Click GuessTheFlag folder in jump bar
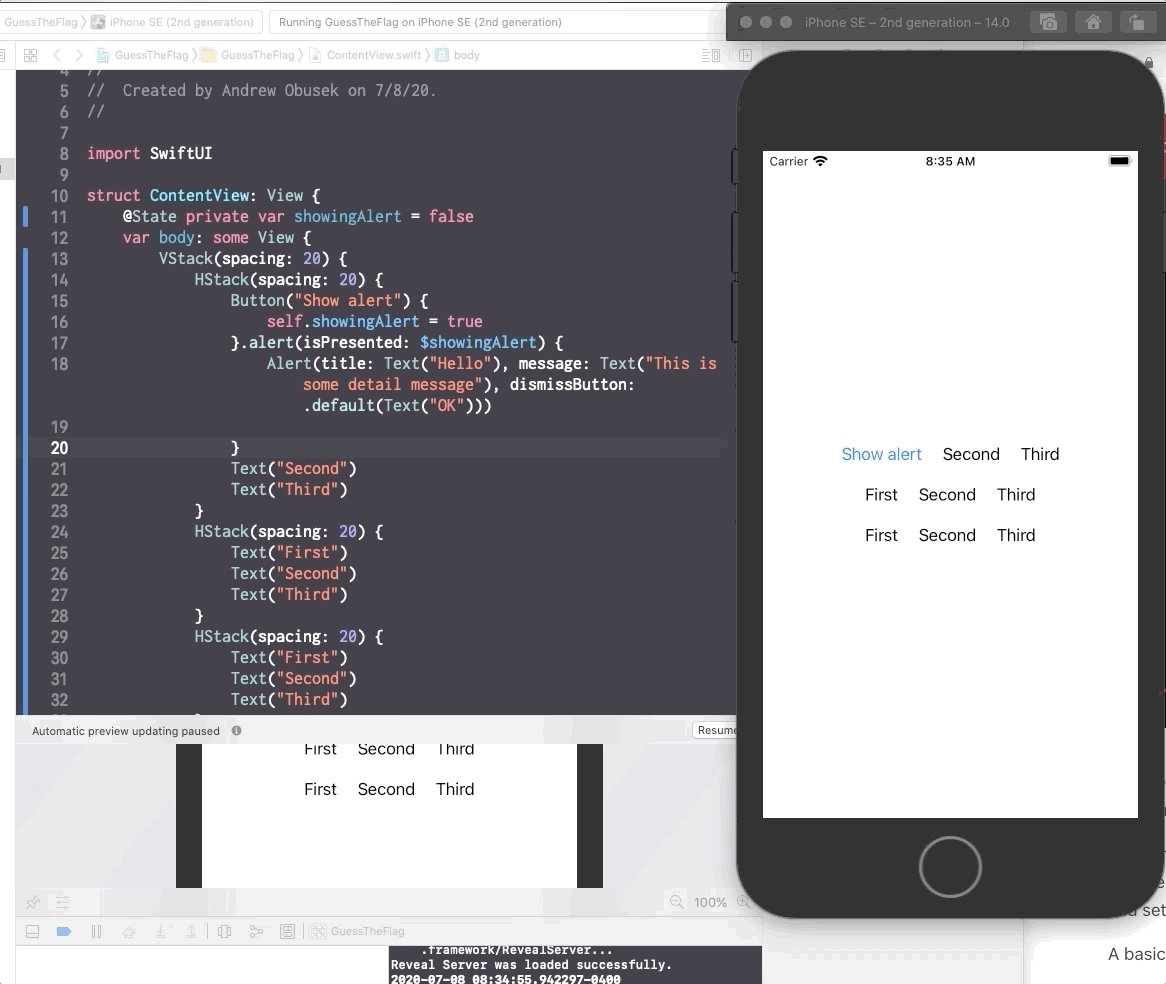This screenshot has height=984, width=1166. point(248,55)
